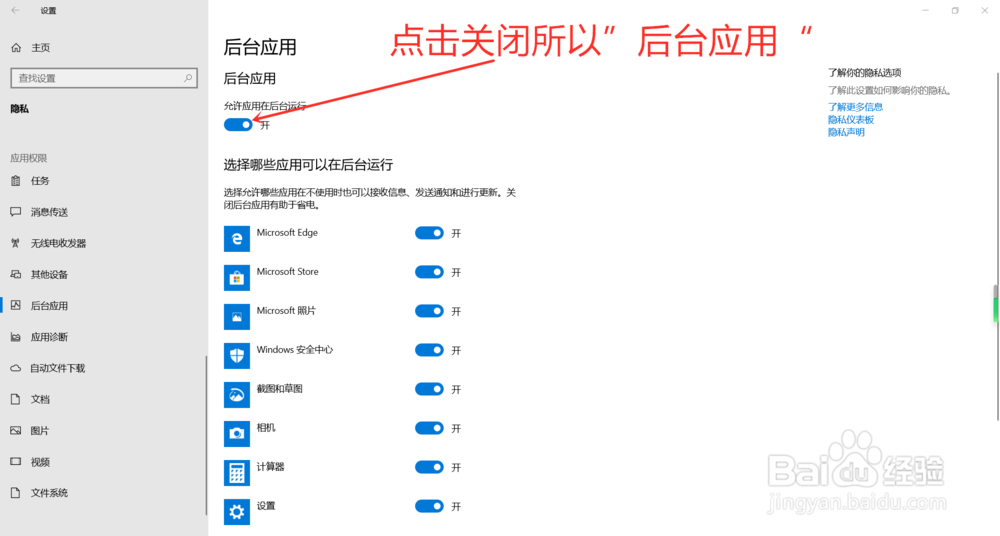1000x536 pixels.
Task: Click the Microsoft Store app icon
Action: 237,278
